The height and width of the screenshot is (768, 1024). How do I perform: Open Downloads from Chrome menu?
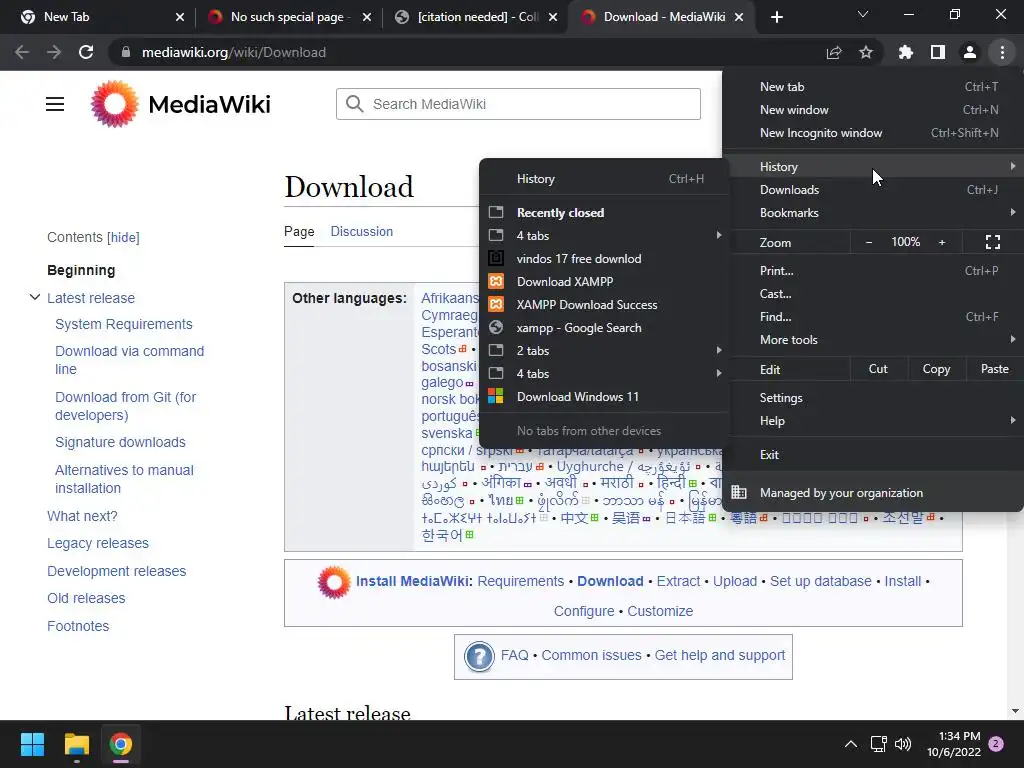[x=873, y=189]
